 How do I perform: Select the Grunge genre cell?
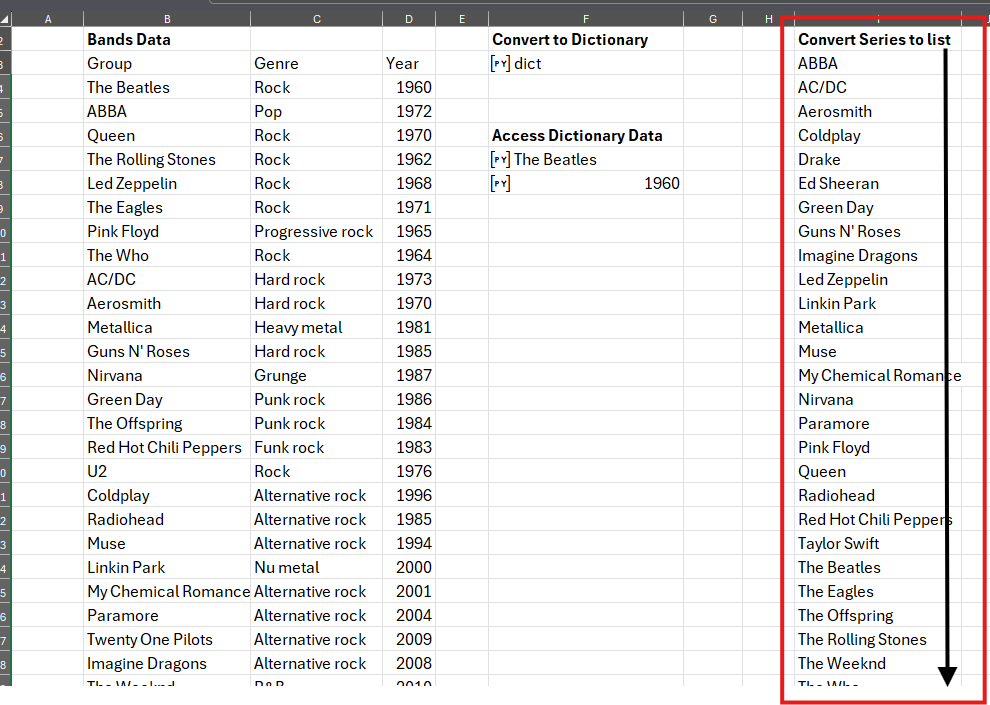click(x=316, y=375)
